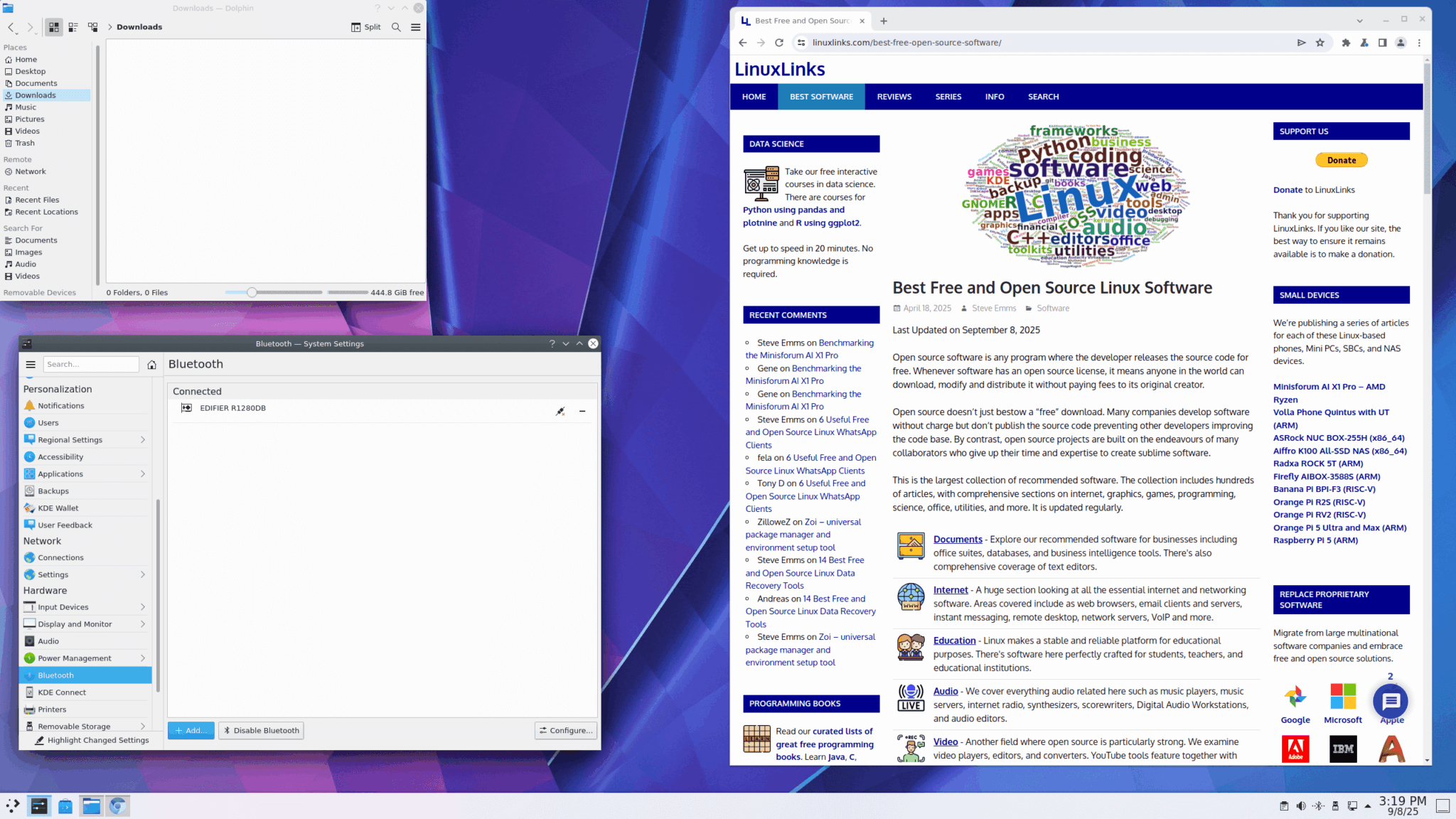Open the SERIES menu on LinuxLinks
1456x819 pixels.
click(x=948, y=97)
